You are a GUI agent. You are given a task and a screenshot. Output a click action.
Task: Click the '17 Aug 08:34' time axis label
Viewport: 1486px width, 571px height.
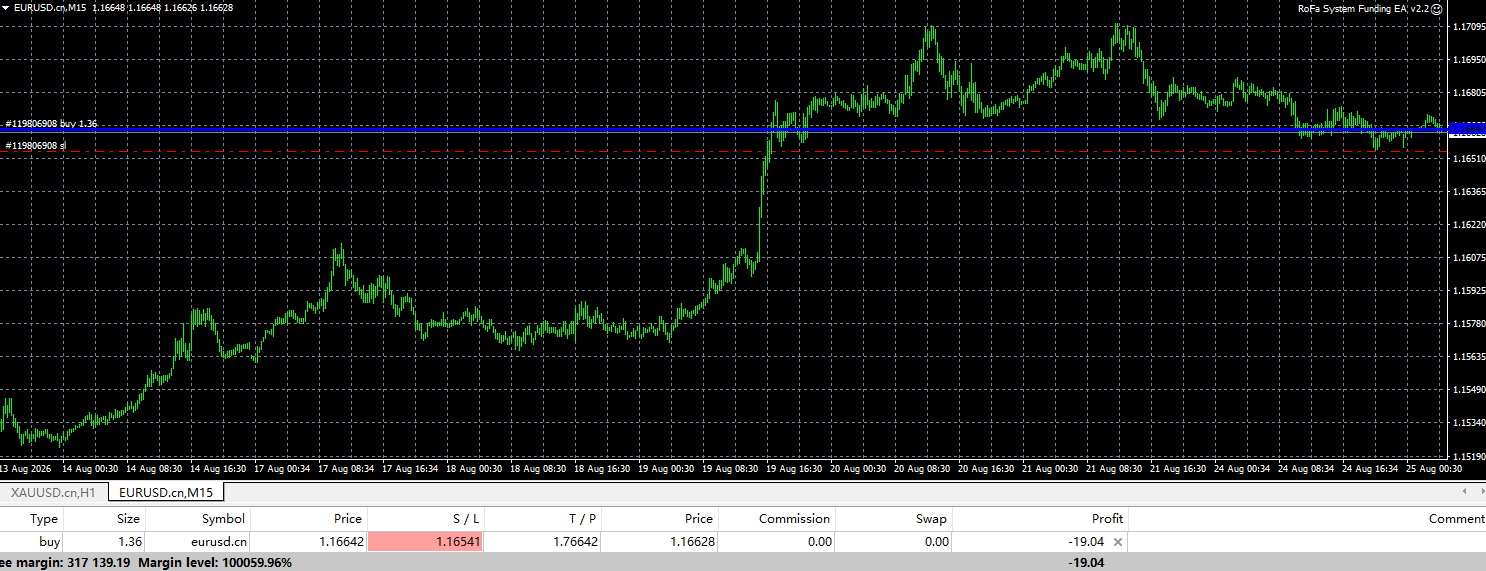[345, 469]
